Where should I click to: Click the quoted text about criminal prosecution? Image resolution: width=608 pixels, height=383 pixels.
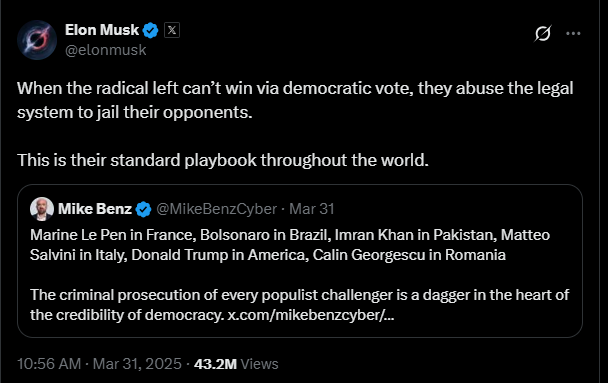click(299, 305)
